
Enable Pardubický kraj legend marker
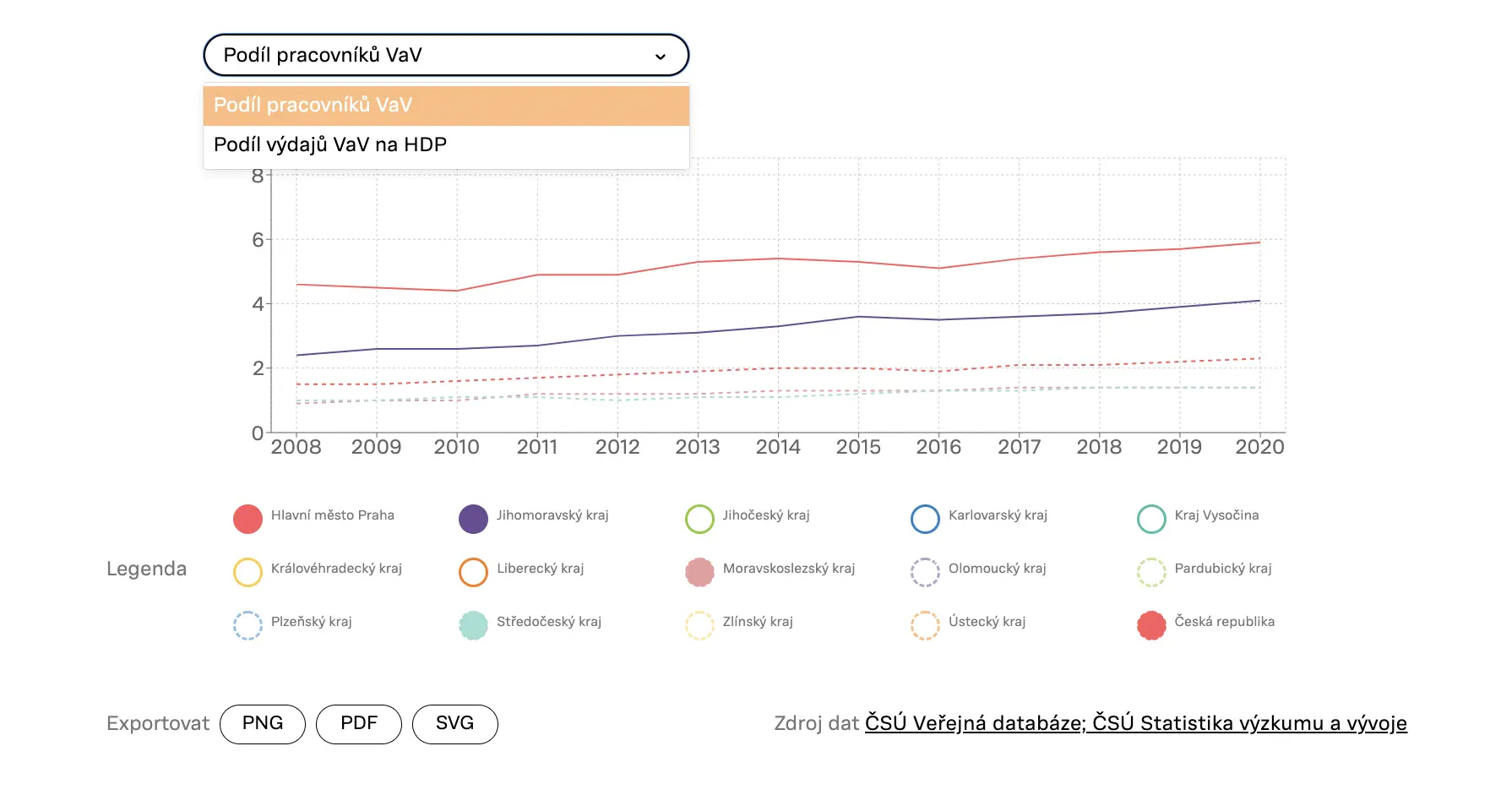click(1151, 572)
